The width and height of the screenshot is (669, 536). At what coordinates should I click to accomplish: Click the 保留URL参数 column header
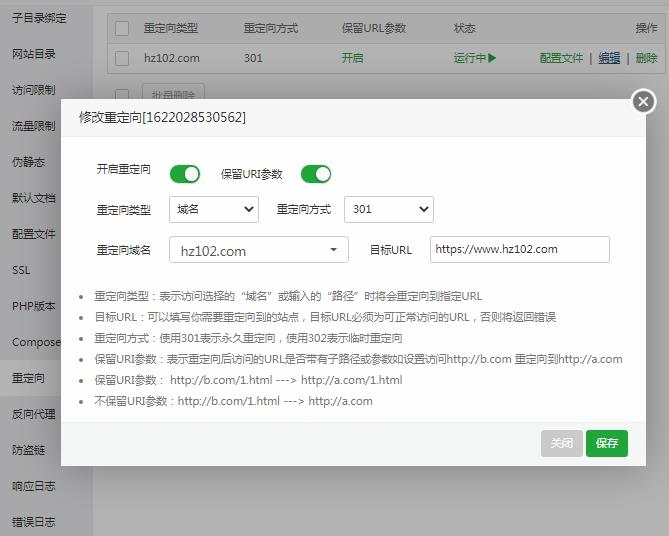pos(374,29)
